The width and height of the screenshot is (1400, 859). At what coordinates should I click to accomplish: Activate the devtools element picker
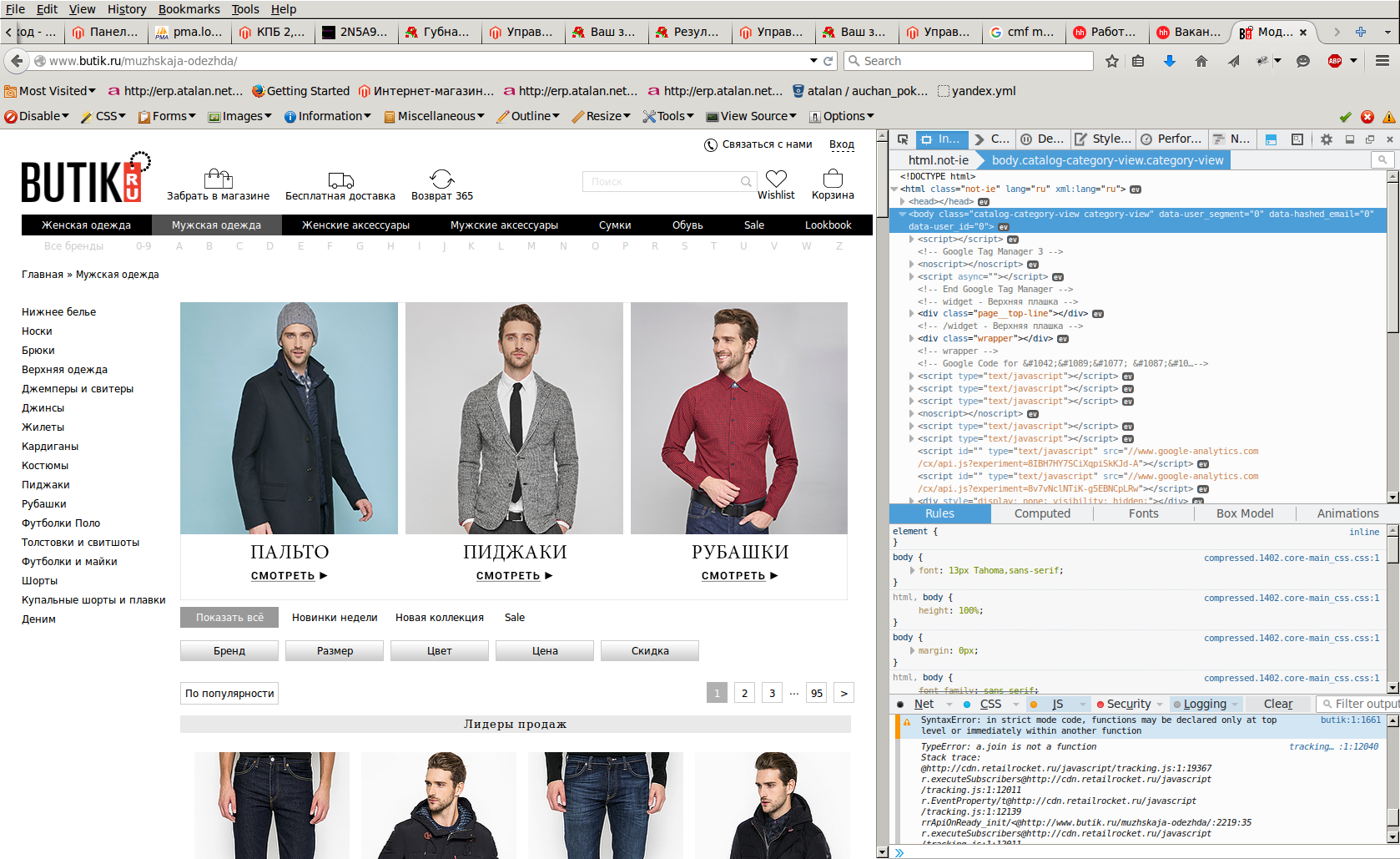(x=903, y=139)
